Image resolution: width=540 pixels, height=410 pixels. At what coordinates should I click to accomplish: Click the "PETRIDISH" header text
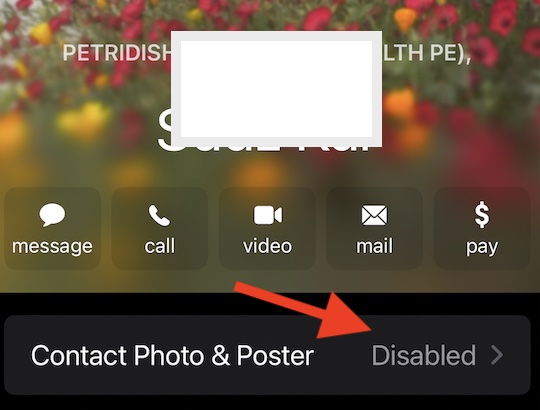[117, 53]
